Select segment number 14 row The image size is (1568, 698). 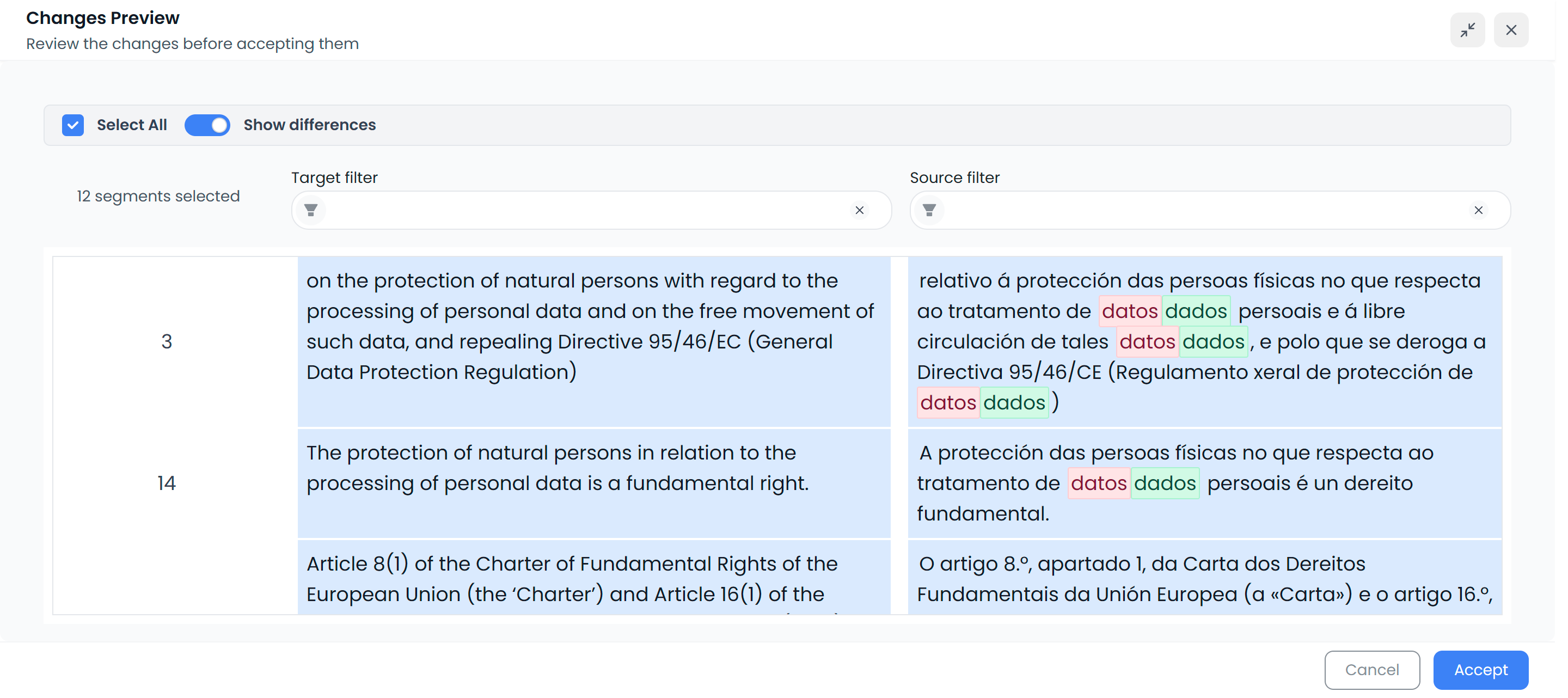(x=166, y=483)
